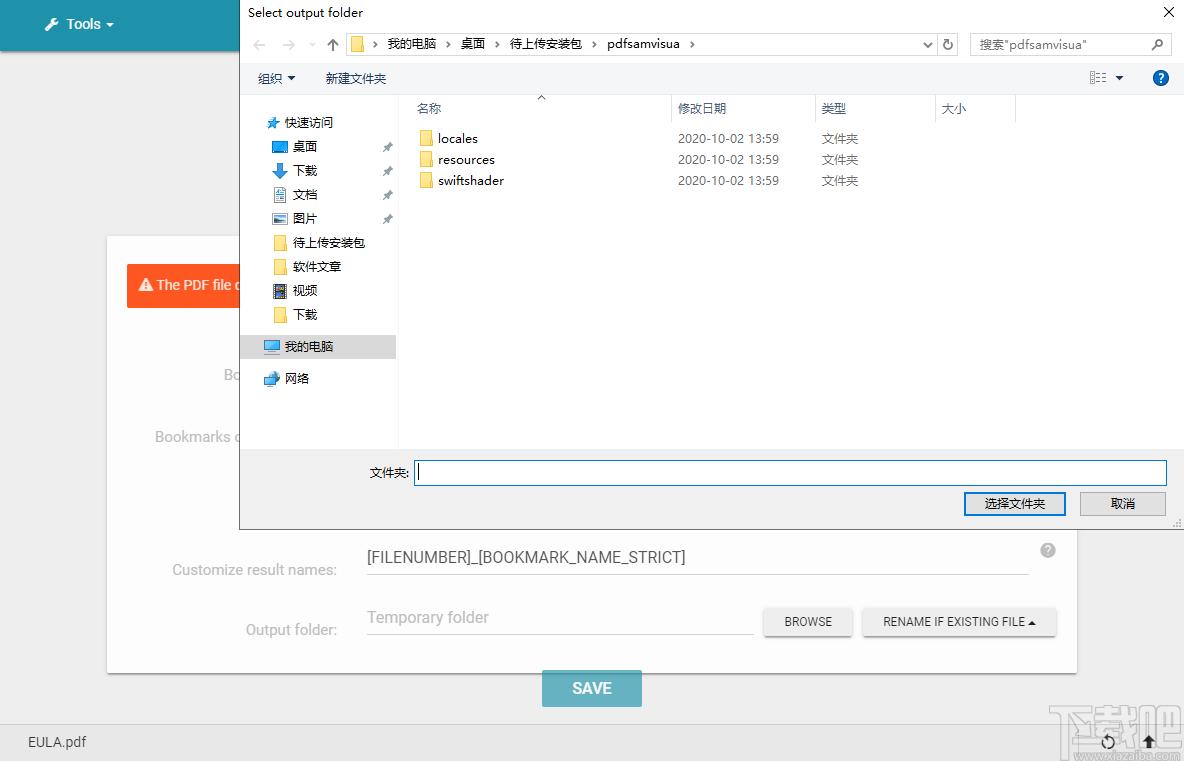Create a folder with 新建文件夹
The image size is (1184, 761).
(x=356, y=79)
